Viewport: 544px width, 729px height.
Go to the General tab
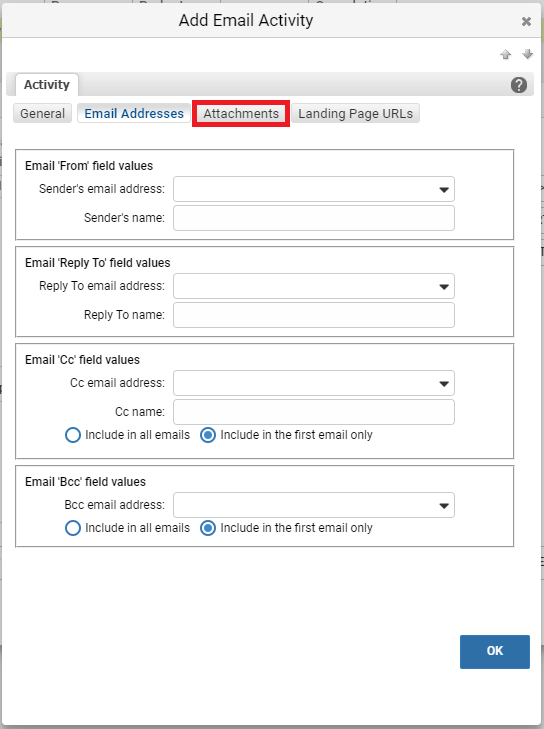pyautogui.click(x=42, y=113)
